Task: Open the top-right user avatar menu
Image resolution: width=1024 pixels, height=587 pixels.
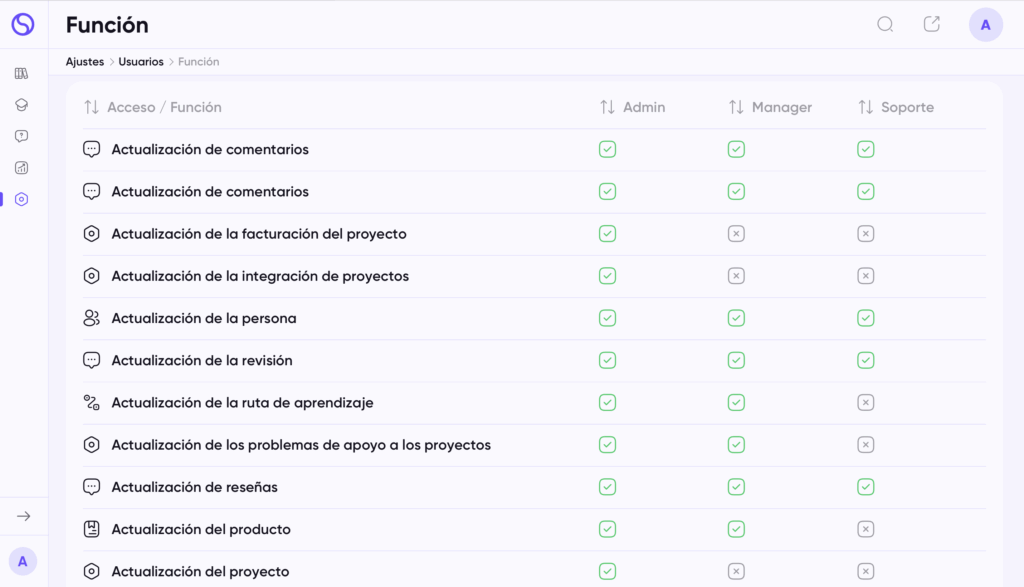Action: point(985,25)
